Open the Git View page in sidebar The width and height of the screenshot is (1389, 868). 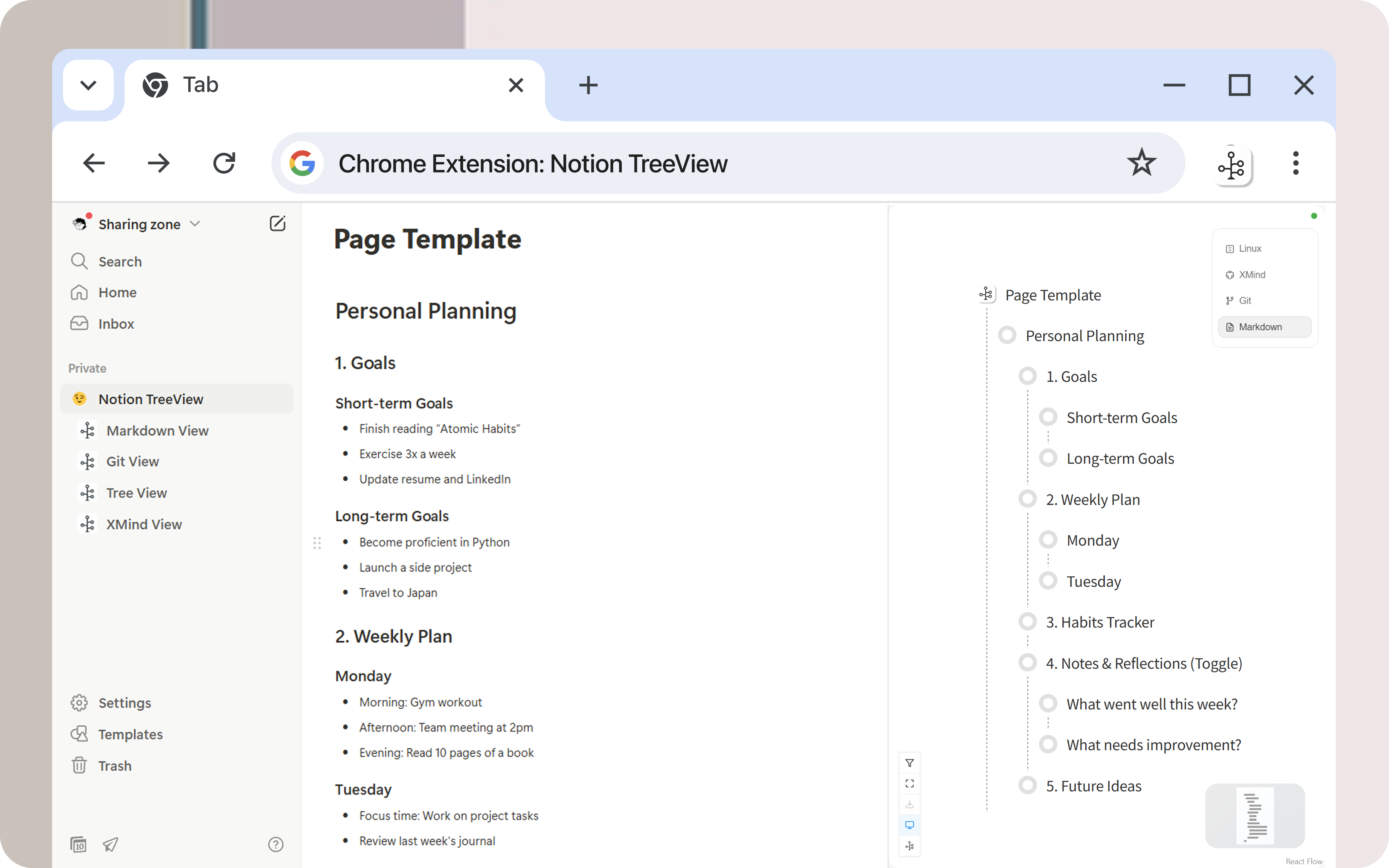[x=133, y=462]
